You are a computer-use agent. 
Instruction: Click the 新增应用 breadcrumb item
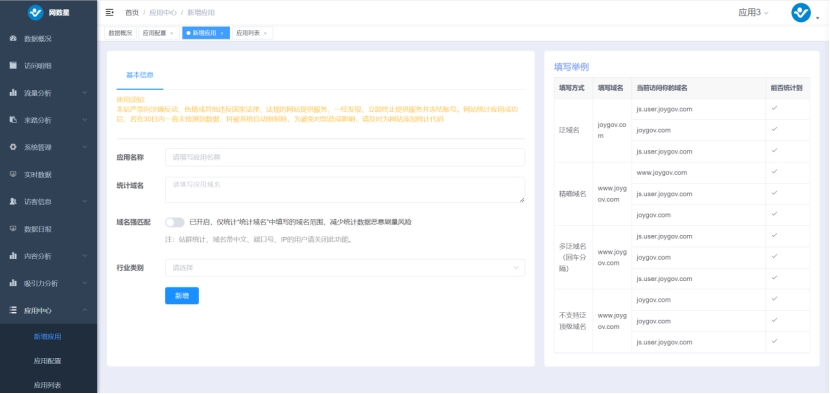(x=201, y=13)
